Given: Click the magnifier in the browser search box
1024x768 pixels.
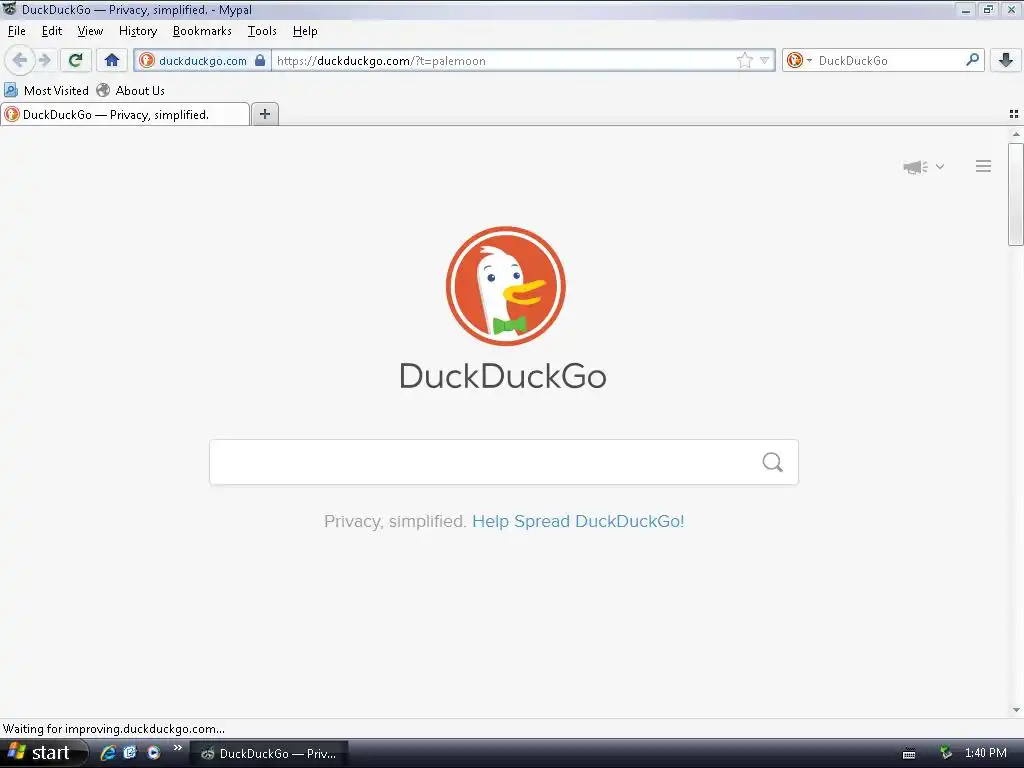Looking at the screenshot, I should tap(972, 60).
